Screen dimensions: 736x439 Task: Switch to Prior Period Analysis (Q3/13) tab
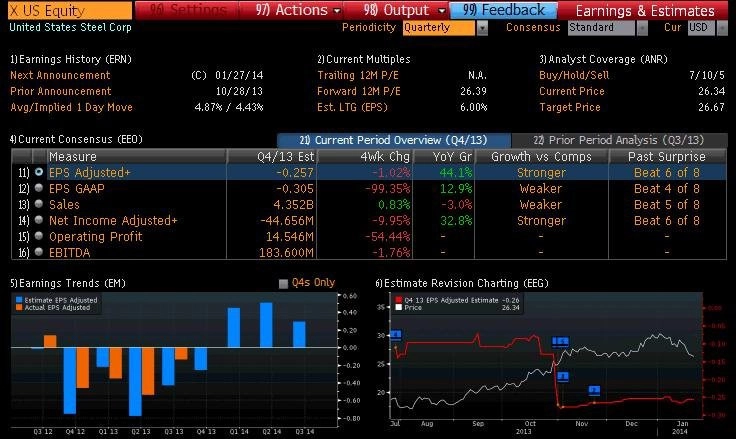tap(619, 140)
